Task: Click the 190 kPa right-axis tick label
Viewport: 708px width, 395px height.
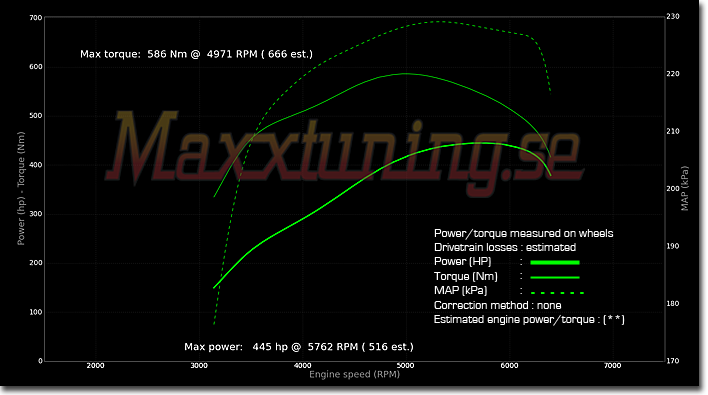Action: [x=673, y=246]
